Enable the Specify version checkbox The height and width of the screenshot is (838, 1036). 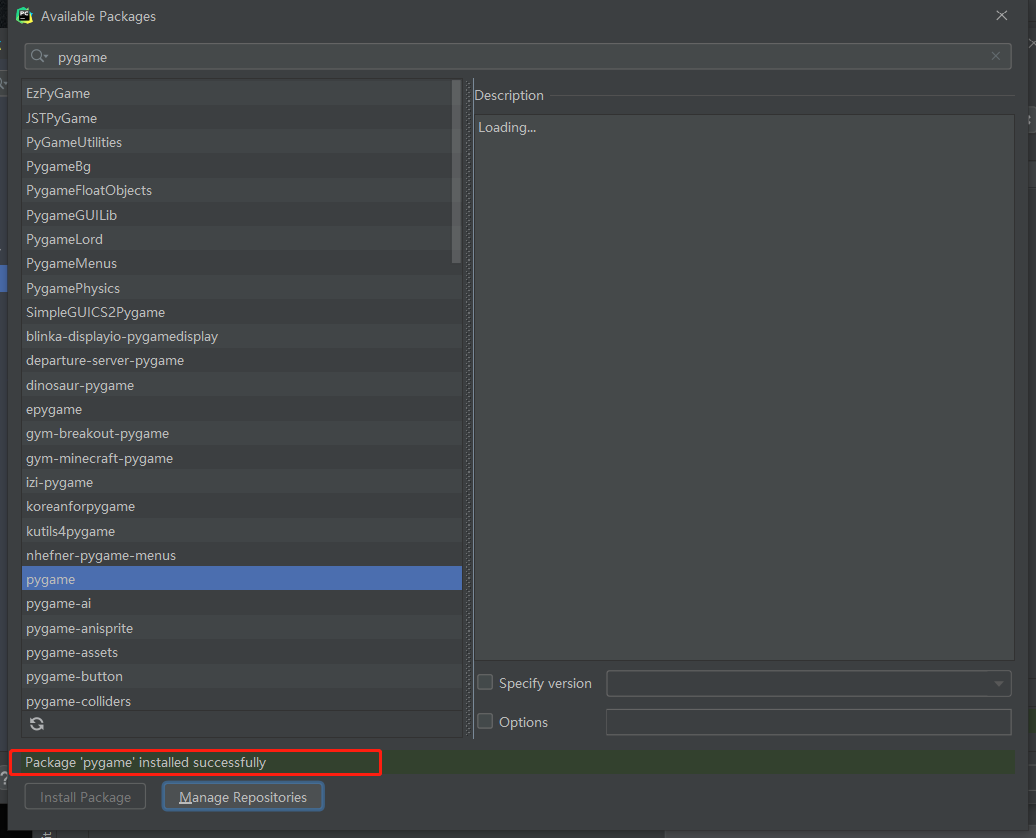[x=485, y=682]
